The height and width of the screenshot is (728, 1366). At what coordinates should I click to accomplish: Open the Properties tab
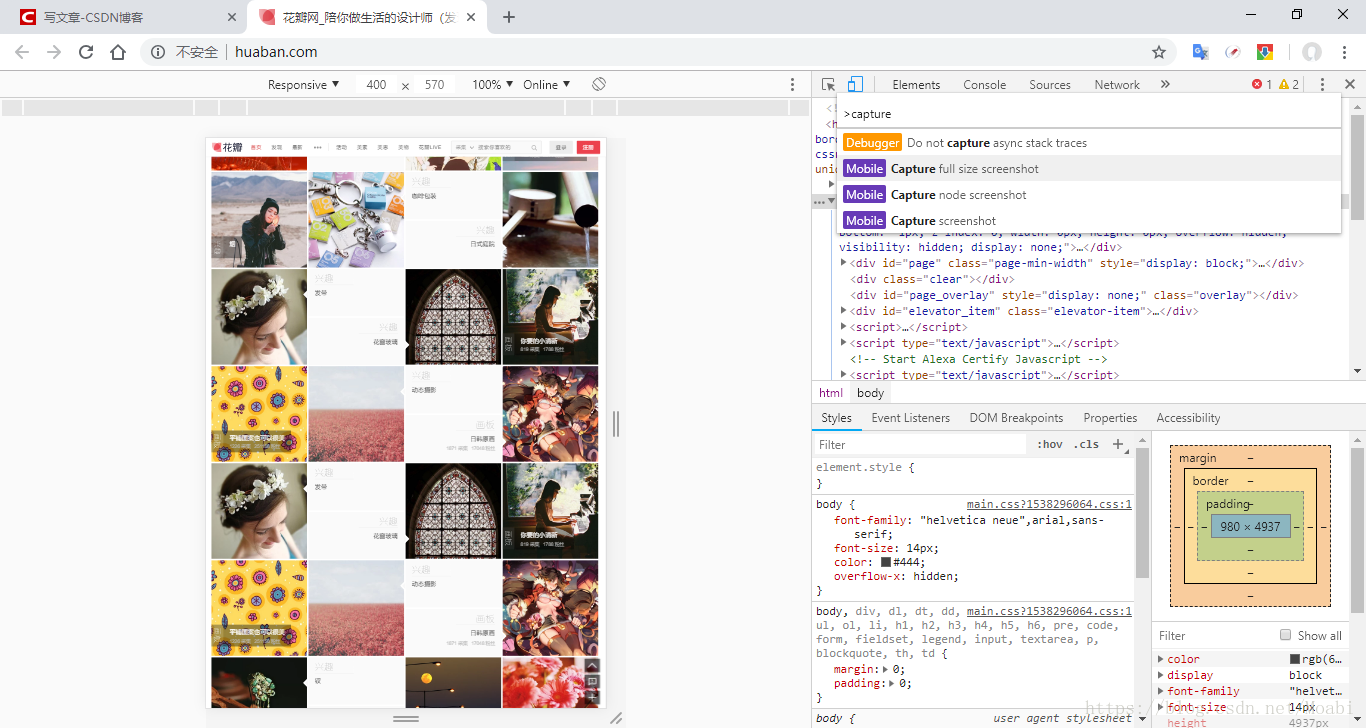tap(1110, 418)
